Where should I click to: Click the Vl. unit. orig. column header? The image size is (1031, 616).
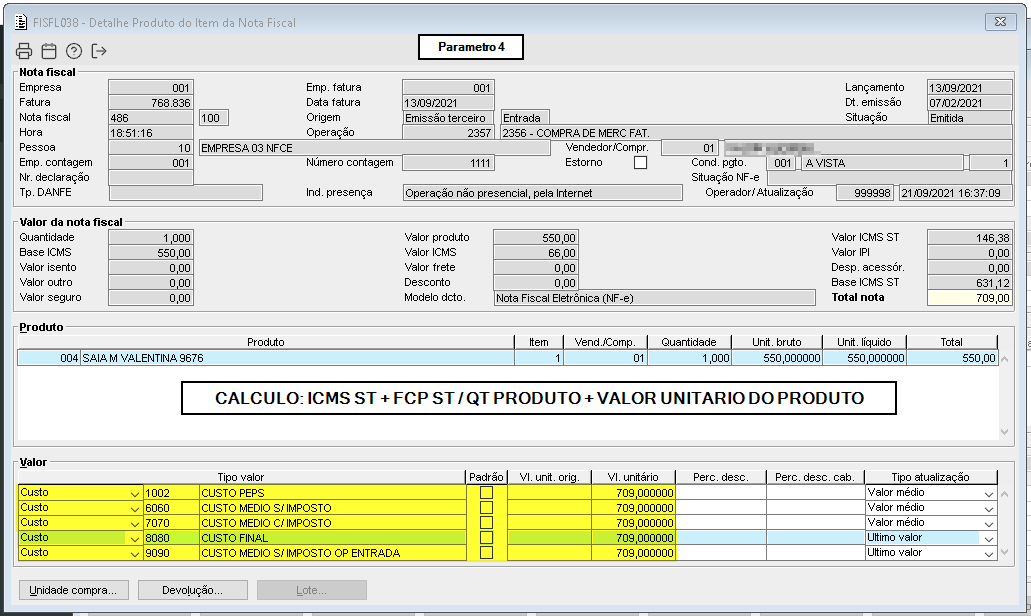point(549,477)
